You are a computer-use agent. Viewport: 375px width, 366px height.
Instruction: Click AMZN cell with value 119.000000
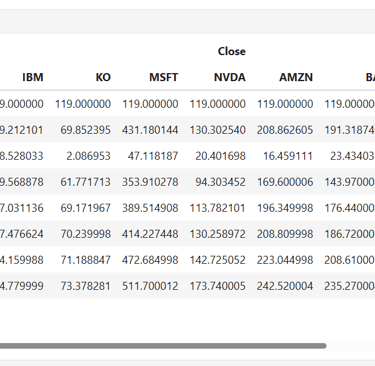tap(285, 104)
